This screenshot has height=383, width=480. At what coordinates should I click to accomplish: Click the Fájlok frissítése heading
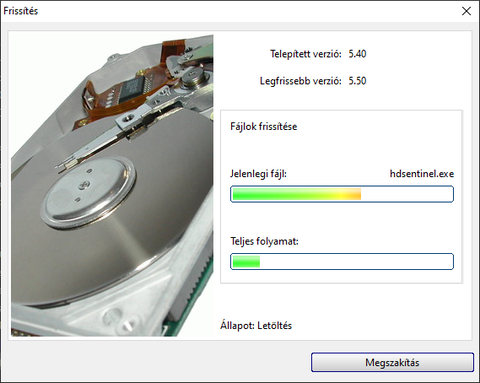tap(263, 126)
